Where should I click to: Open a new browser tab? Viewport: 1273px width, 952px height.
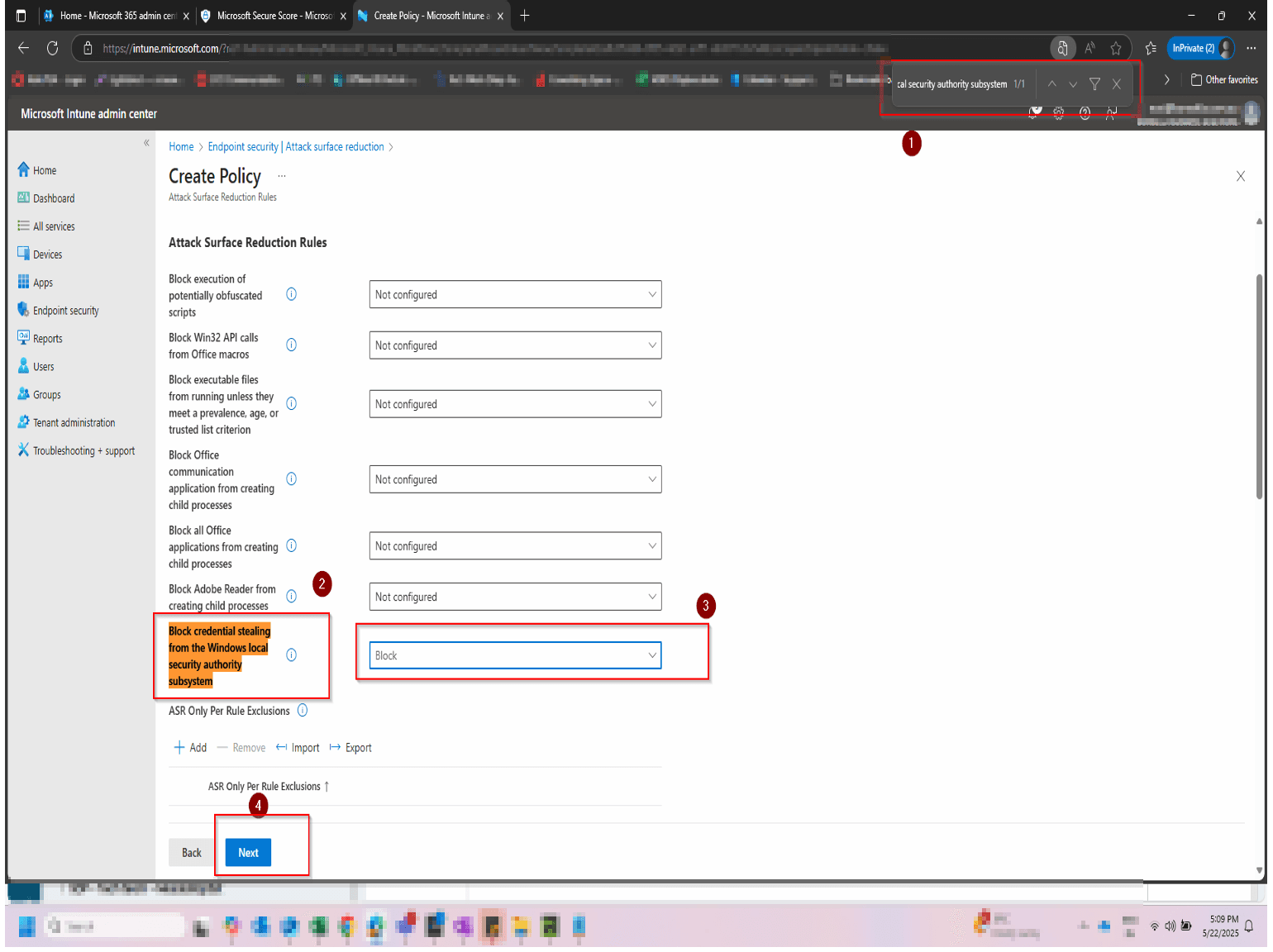tap(524, 16)
